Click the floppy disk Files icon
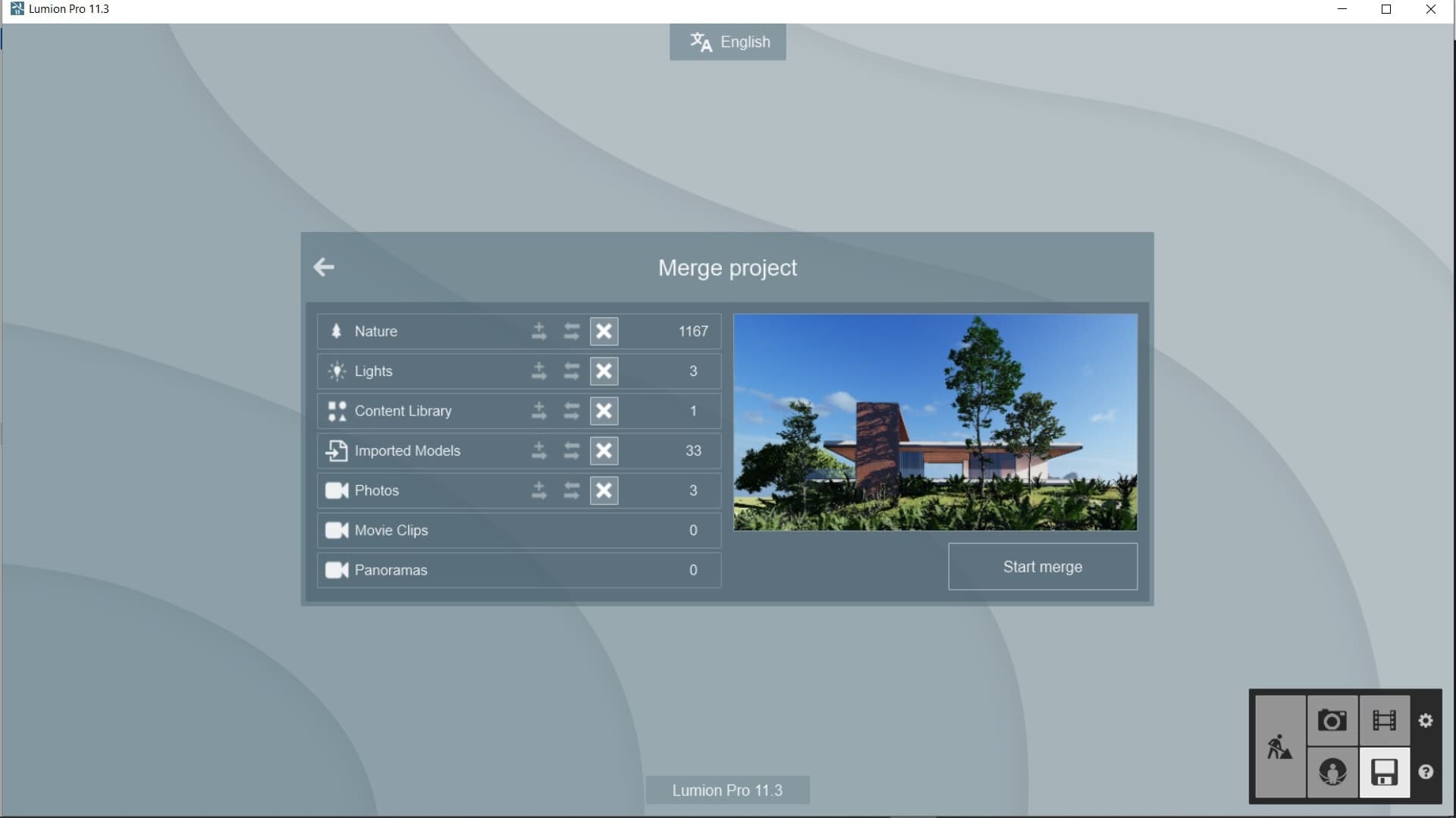This screenshot has width=1456, height=818. click(1384, 772)
